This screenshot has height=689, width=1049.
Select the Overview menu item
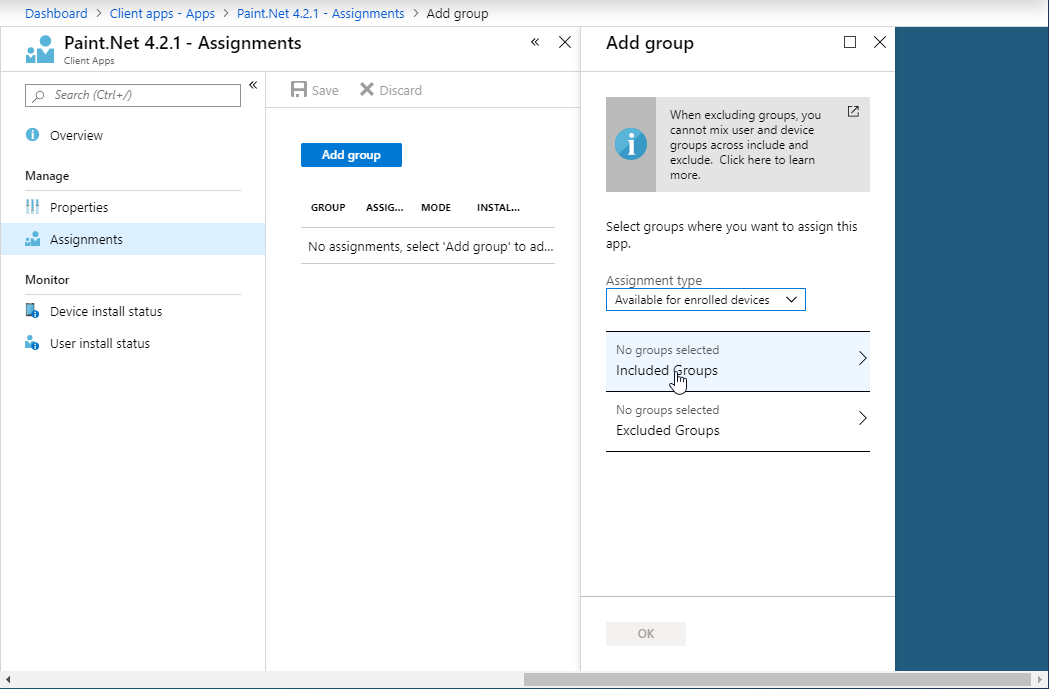pyautogui.click(x=76, y=135)
